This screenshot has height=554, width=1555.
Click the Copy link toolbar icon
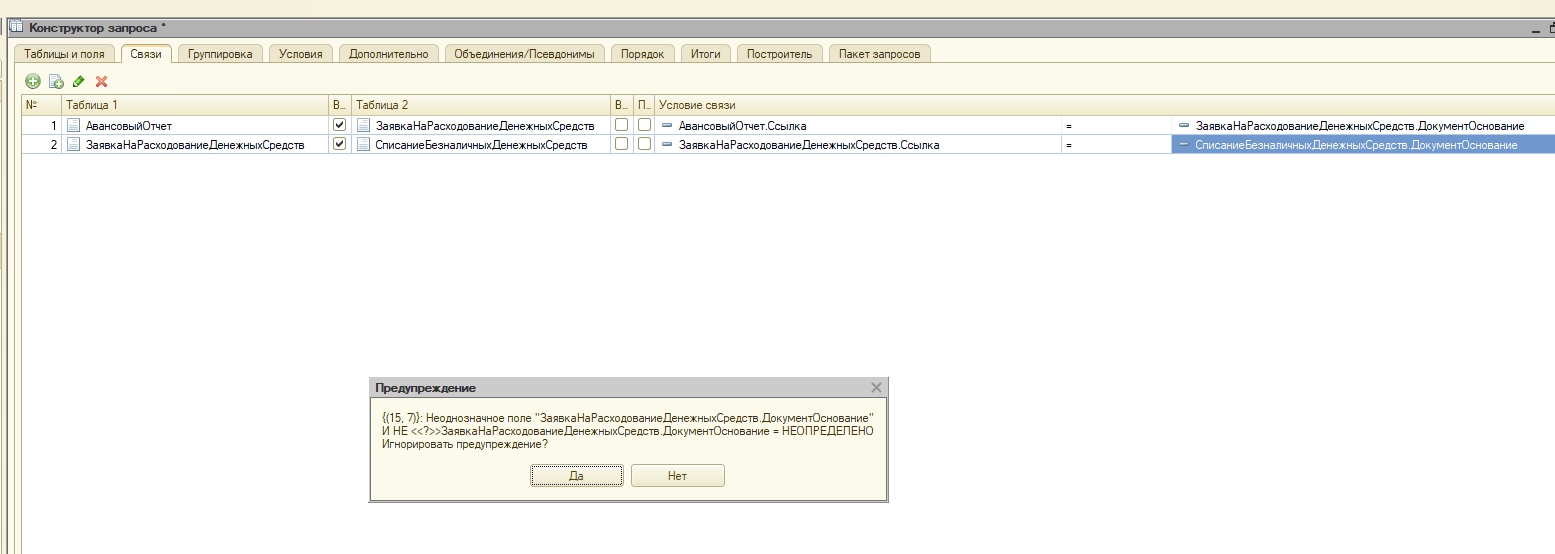tap(56, 81)
